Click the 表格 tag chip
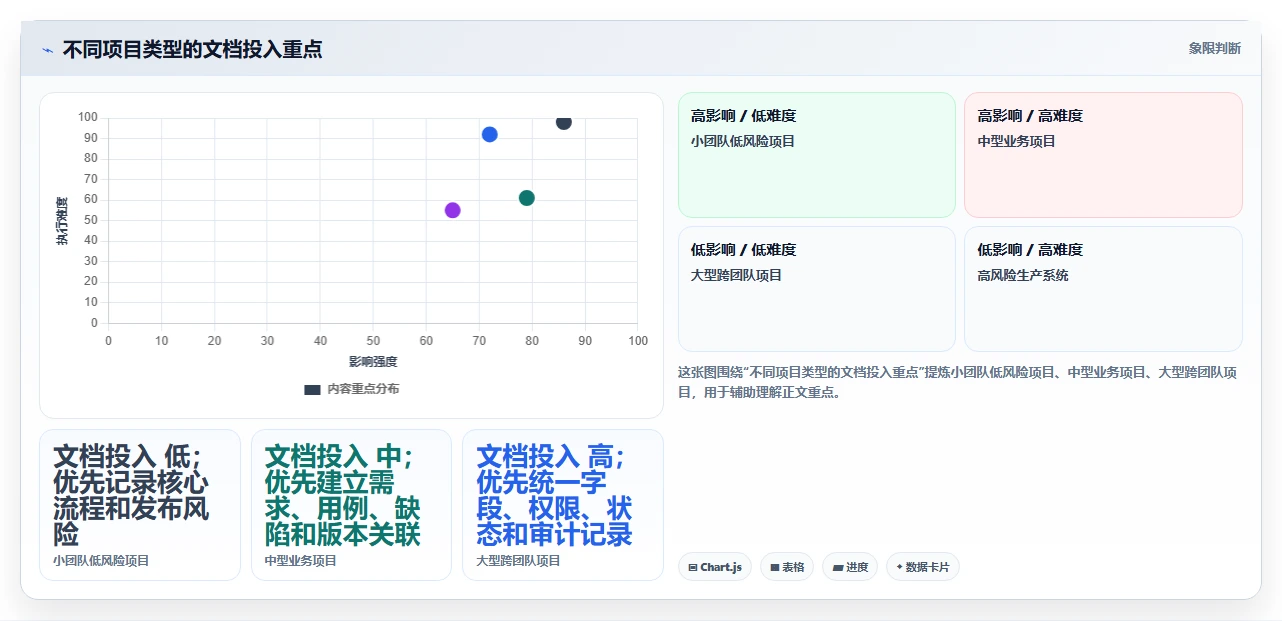 787,567
